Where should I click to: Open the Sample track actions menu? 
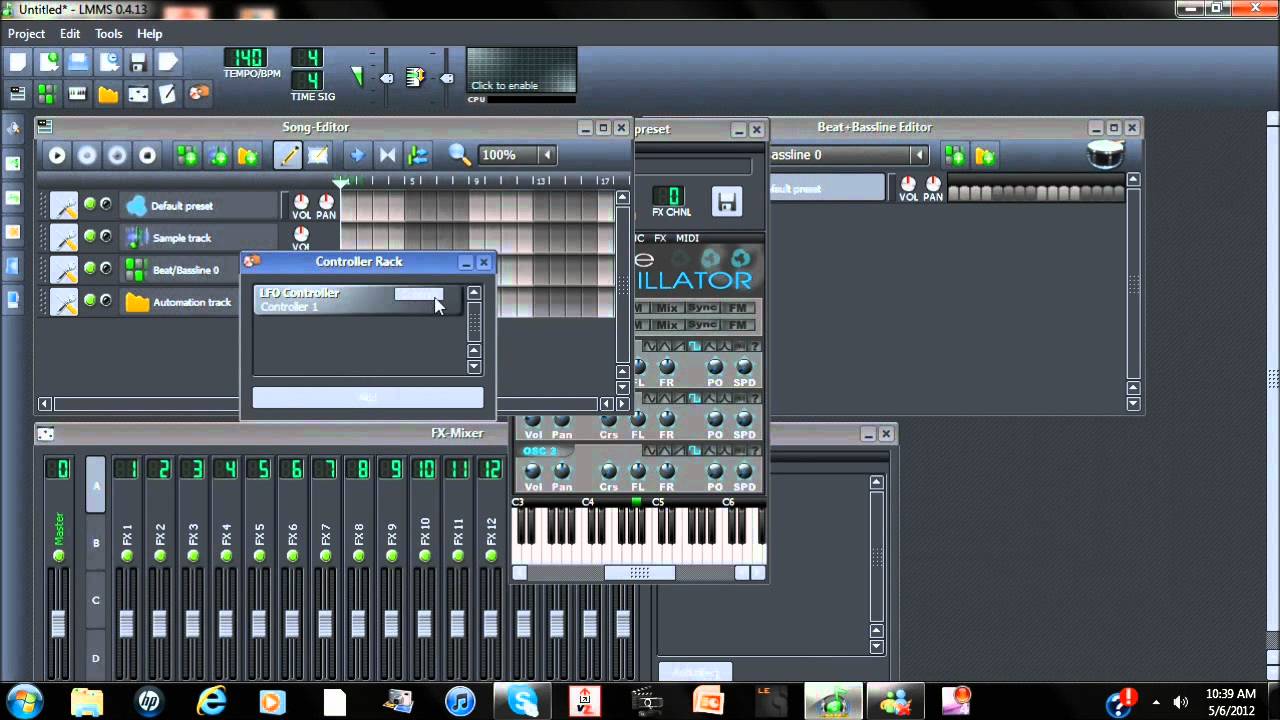[64, 237]
